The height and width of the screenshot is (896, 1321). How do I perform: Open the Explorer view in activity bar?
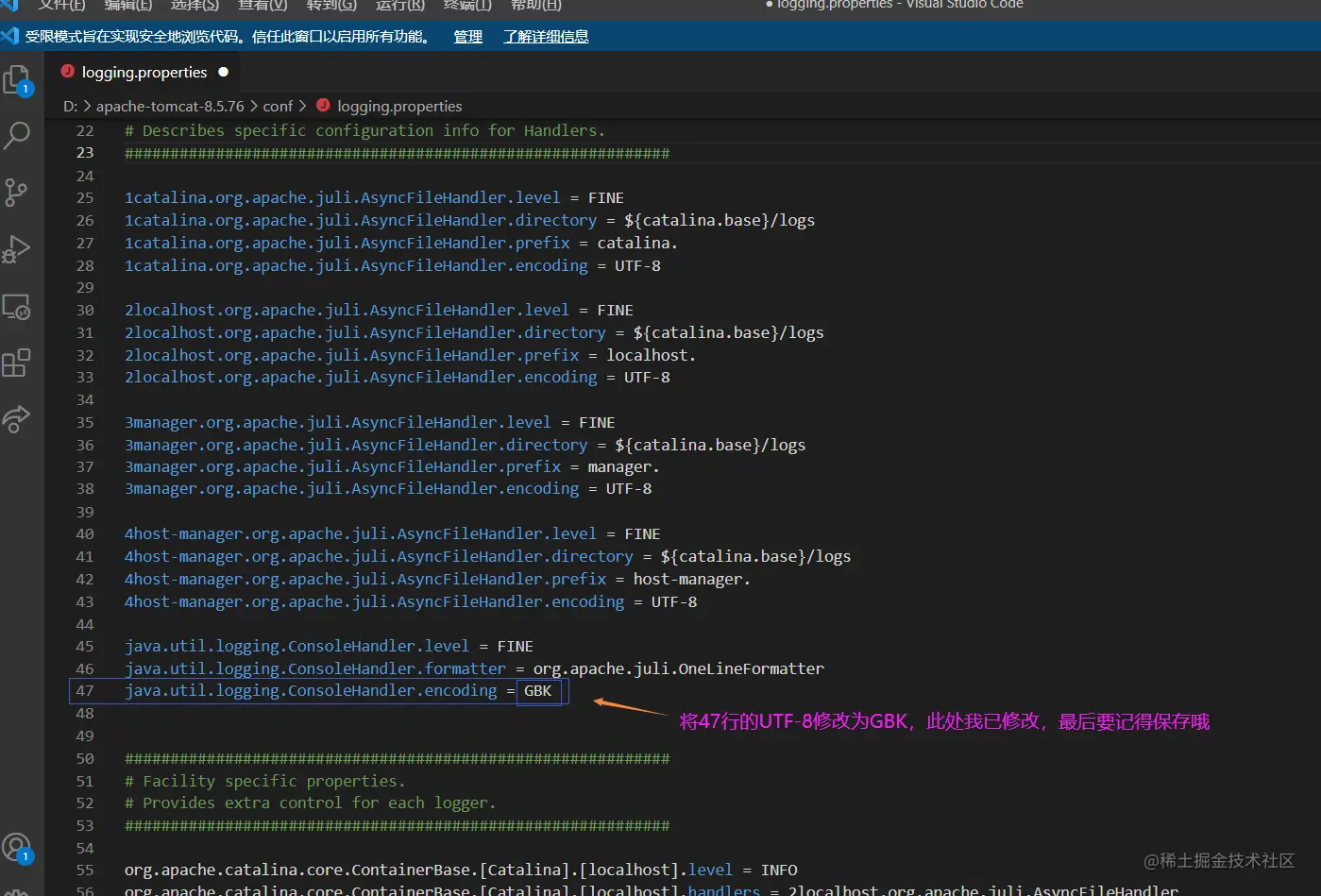click(x=18, y=80)
